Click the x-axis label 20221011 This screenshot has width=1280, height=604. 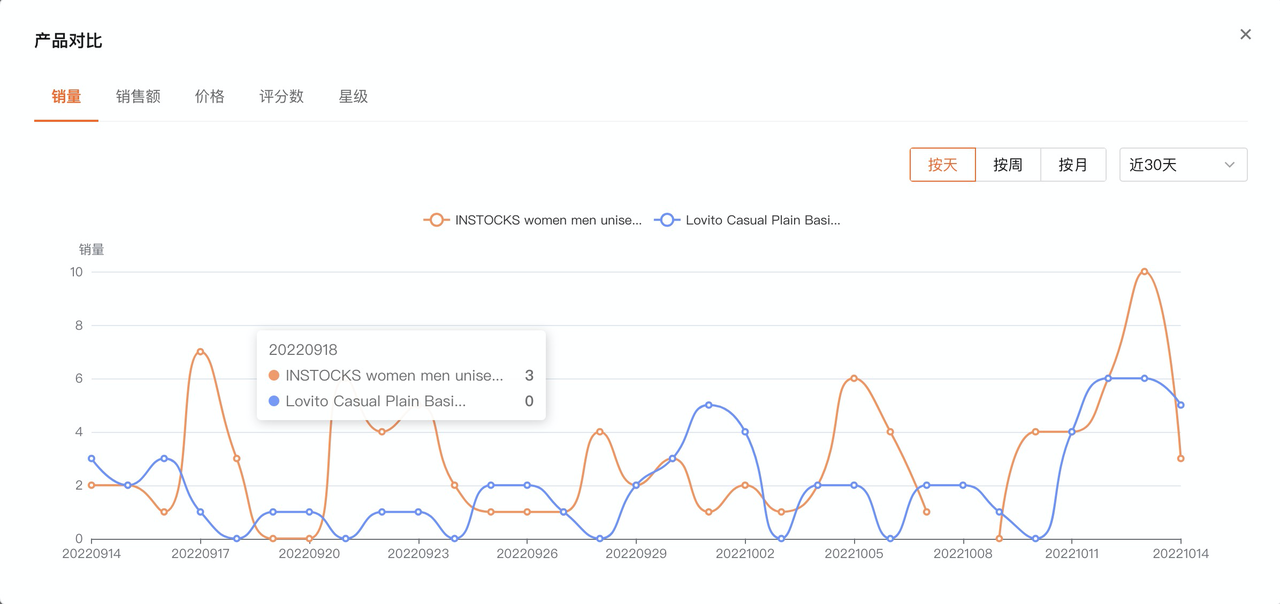[1072, 554]
